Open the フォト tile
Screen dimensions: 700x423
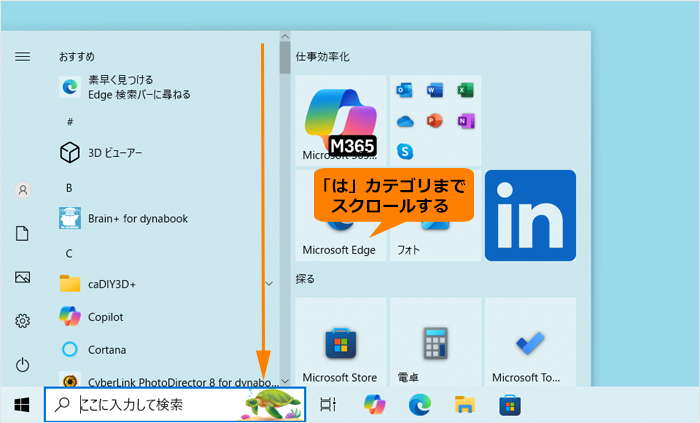tap(435, 216)
